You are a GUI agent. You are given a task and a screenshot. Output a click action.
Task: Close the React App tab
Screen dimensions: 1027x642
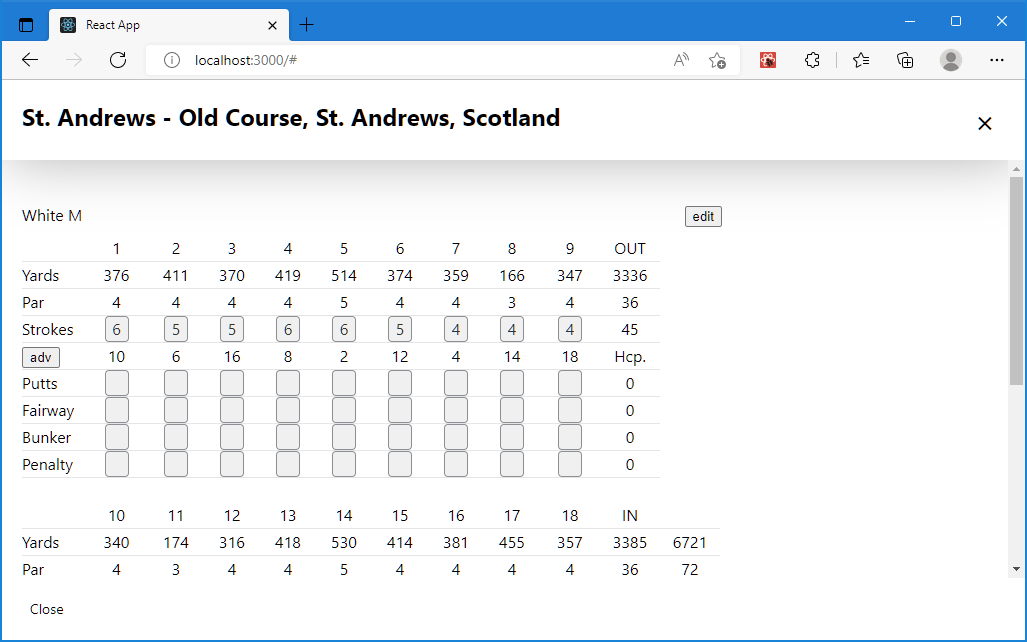272,26
